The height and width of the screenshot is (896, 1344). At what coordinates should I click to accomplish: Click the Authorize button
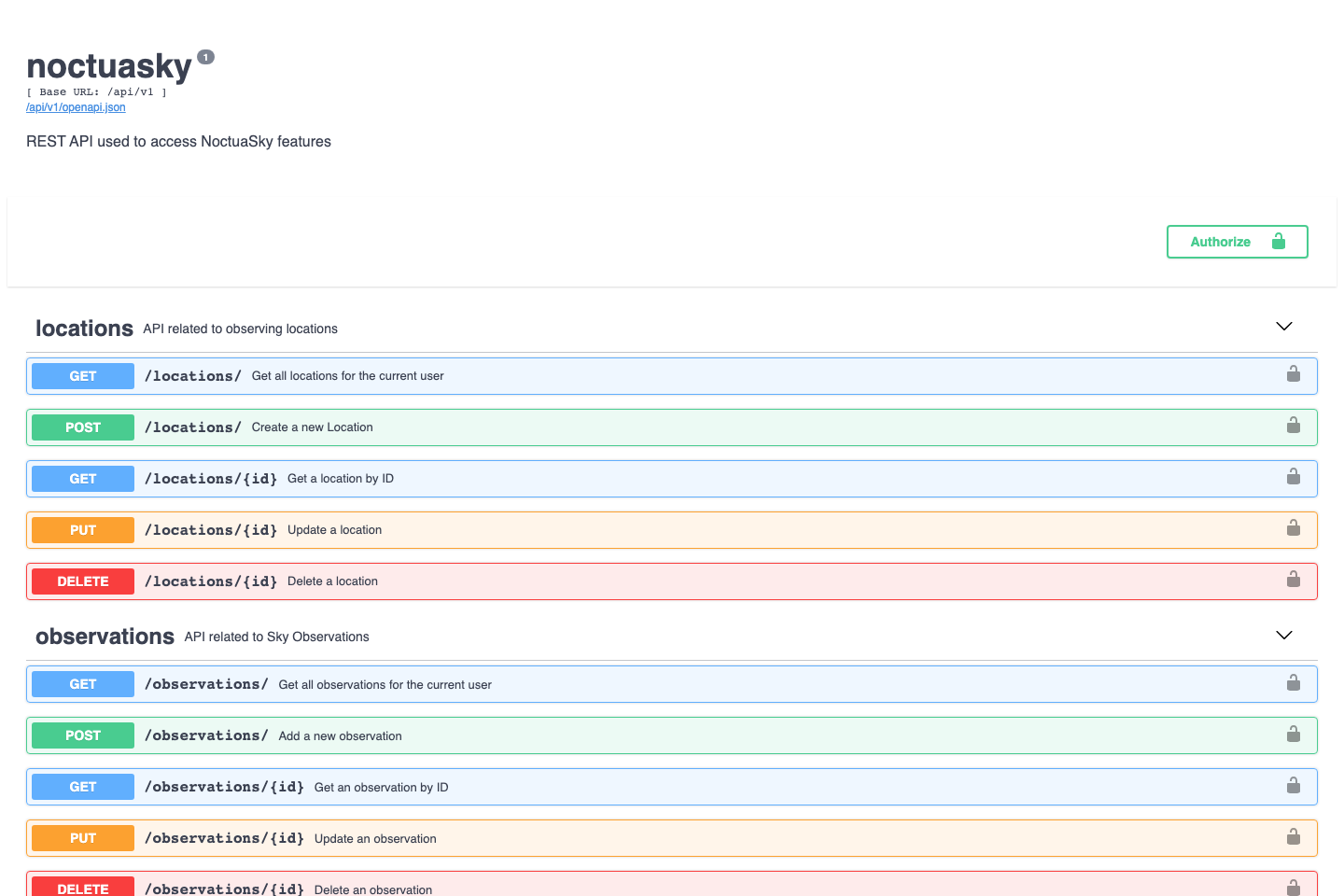pos(1237,241)
